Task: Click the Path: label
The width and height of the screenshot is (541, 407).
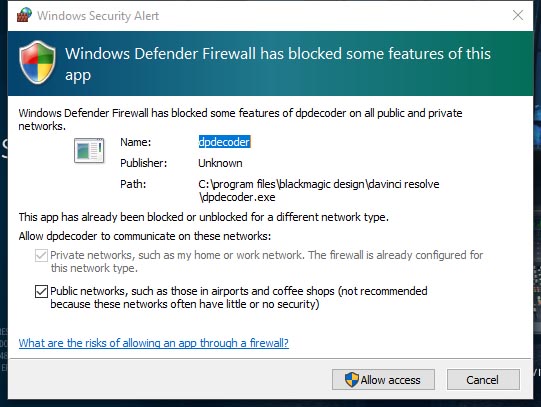Action: pos(133,184)
